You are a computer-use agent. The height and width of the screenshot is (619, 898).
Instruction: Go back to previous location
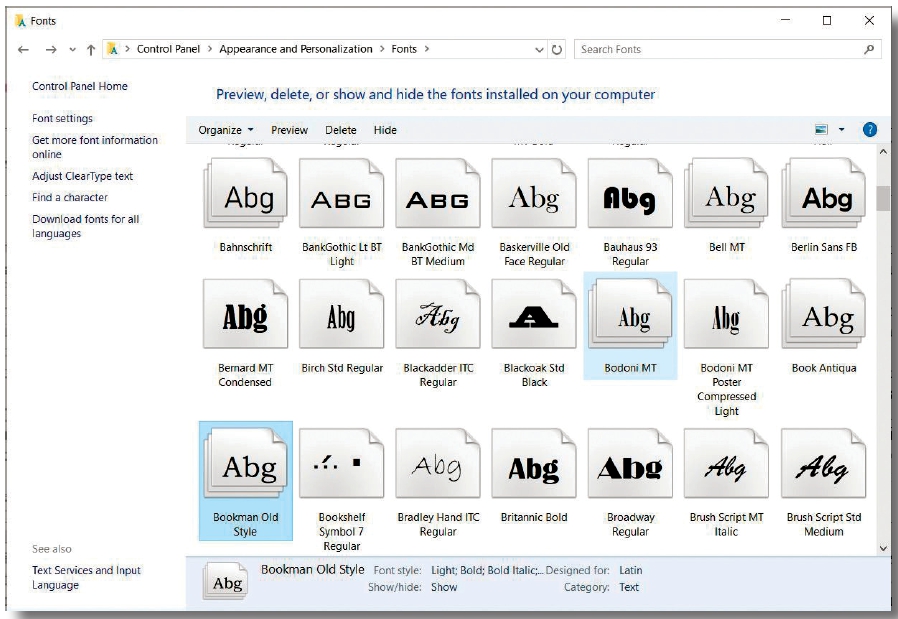[23, 50]
